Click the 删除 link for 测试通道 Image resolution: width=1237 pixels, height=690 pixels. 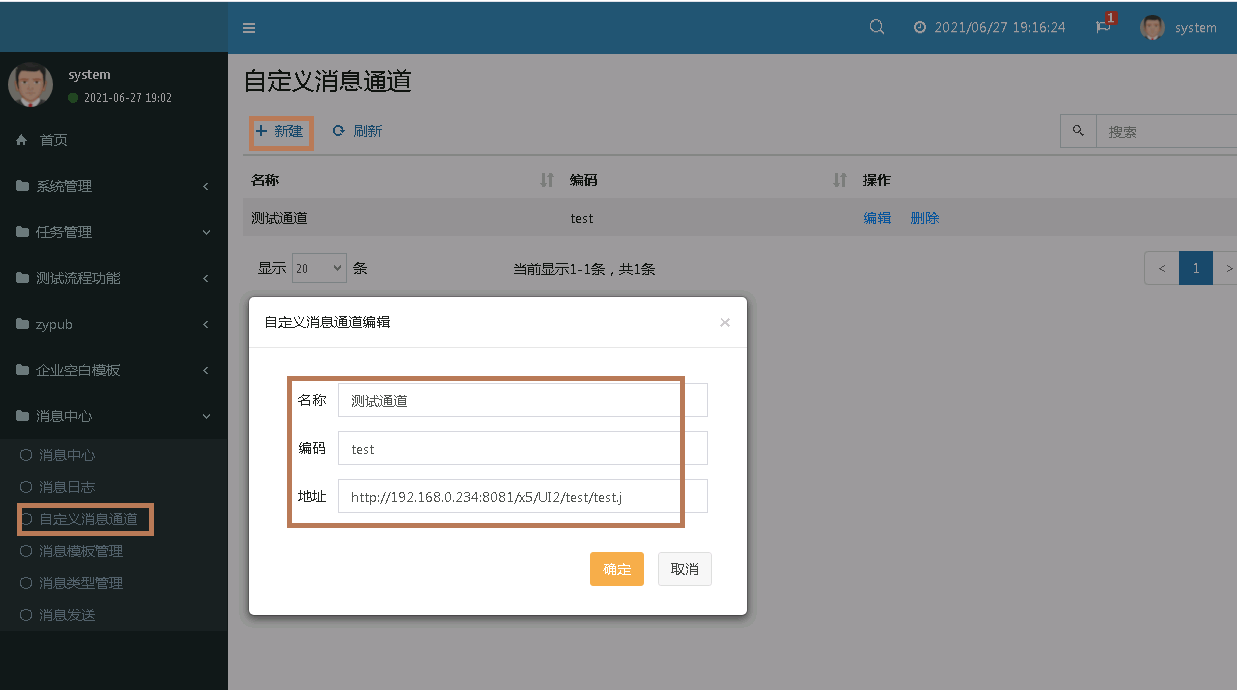(x=925, y=218)
